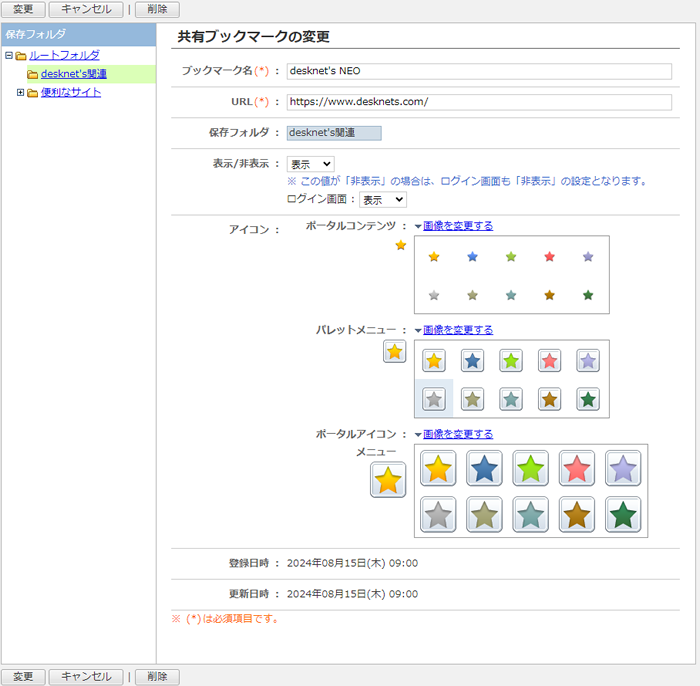Click the bottom 削除 button

(x=157, y=677)
